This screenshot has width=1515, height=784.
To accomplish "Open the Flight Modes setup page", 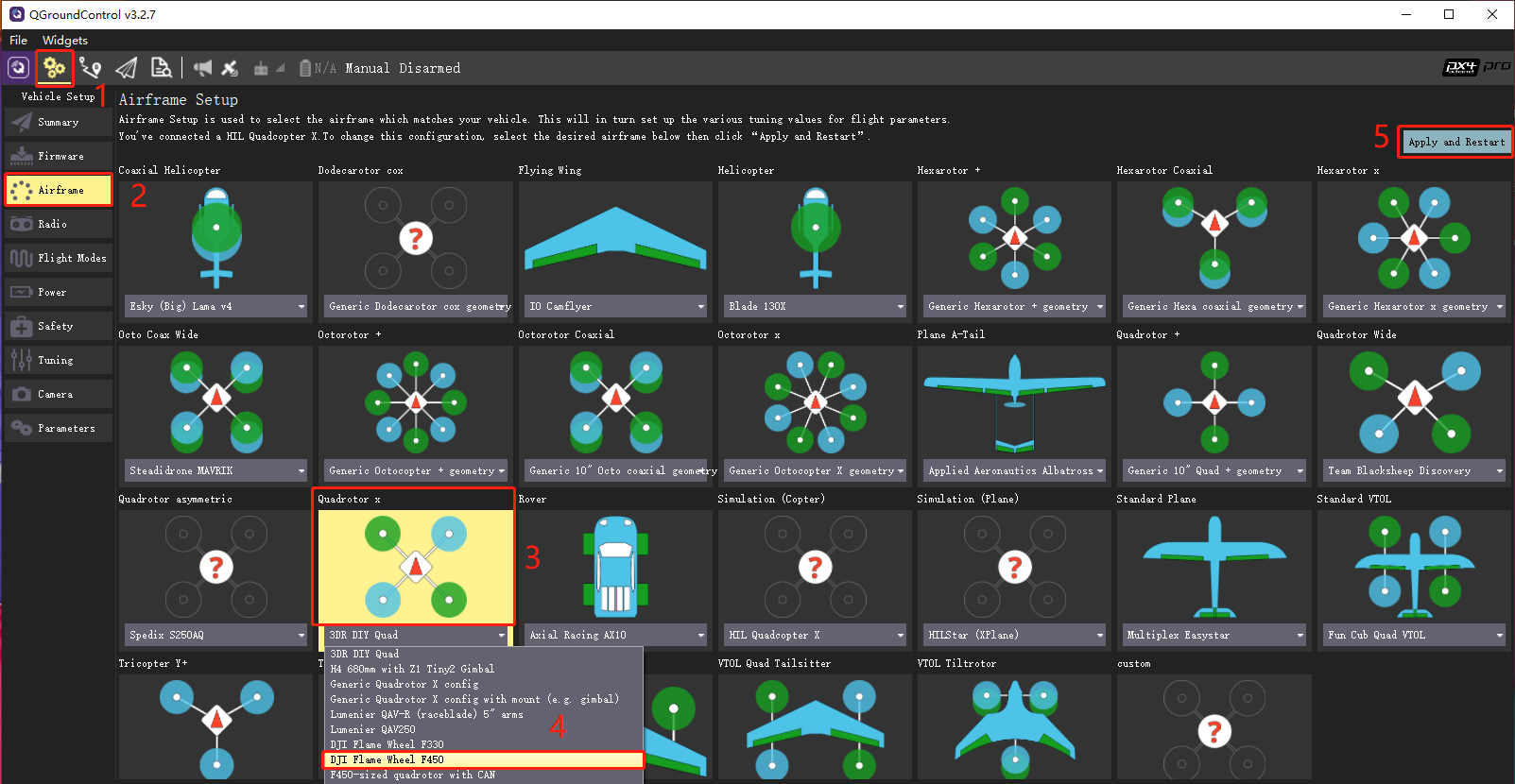I will [x=59, y=258].
